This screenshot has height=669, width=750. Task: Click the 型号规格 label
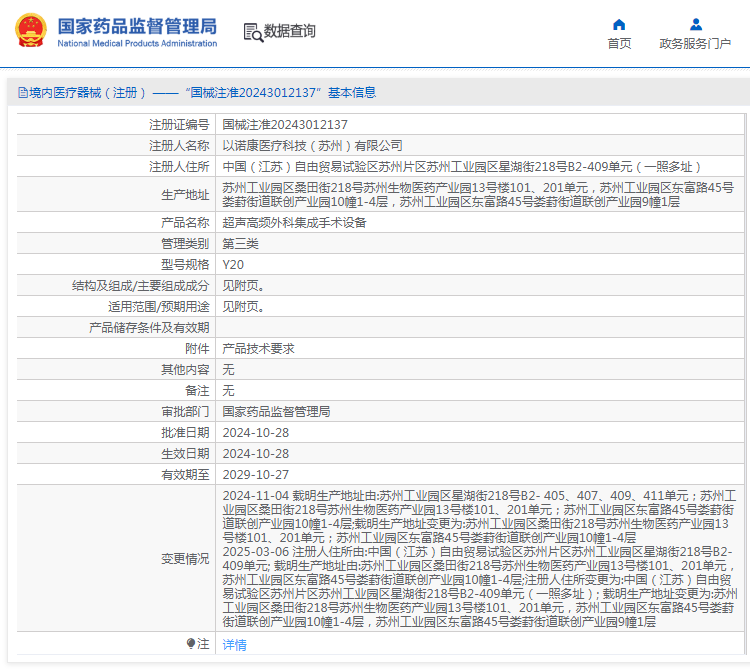[186, 265]
